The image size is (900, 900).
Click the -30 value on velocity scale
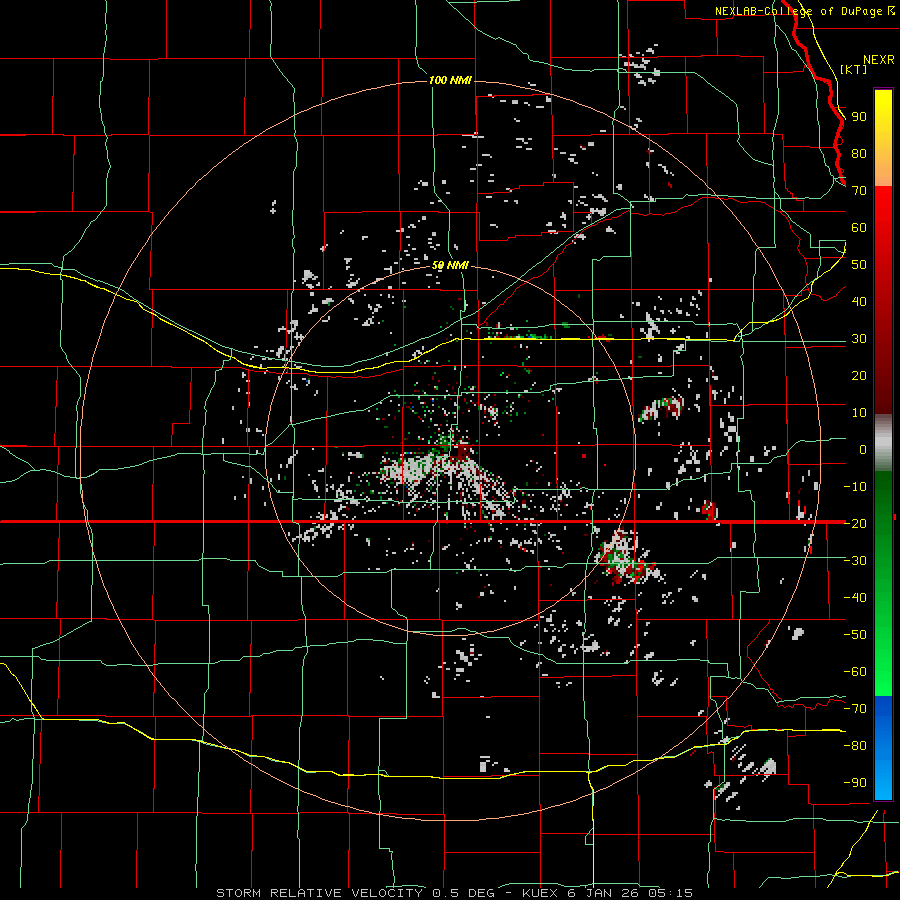[x=855, y=561]
